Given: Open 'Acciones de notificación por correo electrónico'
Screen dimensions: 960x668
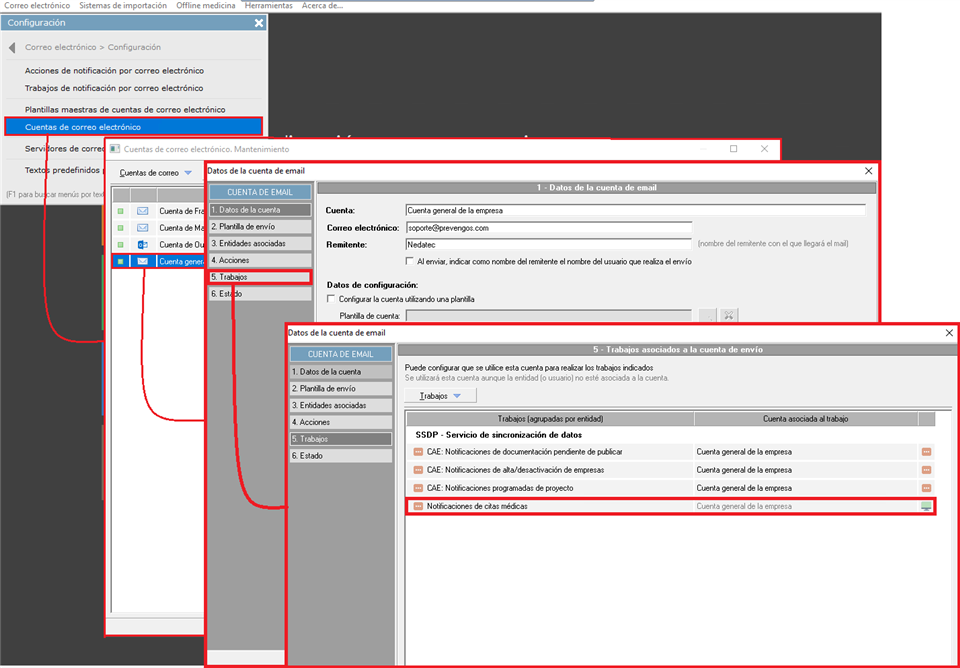Looking at the screenshot, I should 114,71.
